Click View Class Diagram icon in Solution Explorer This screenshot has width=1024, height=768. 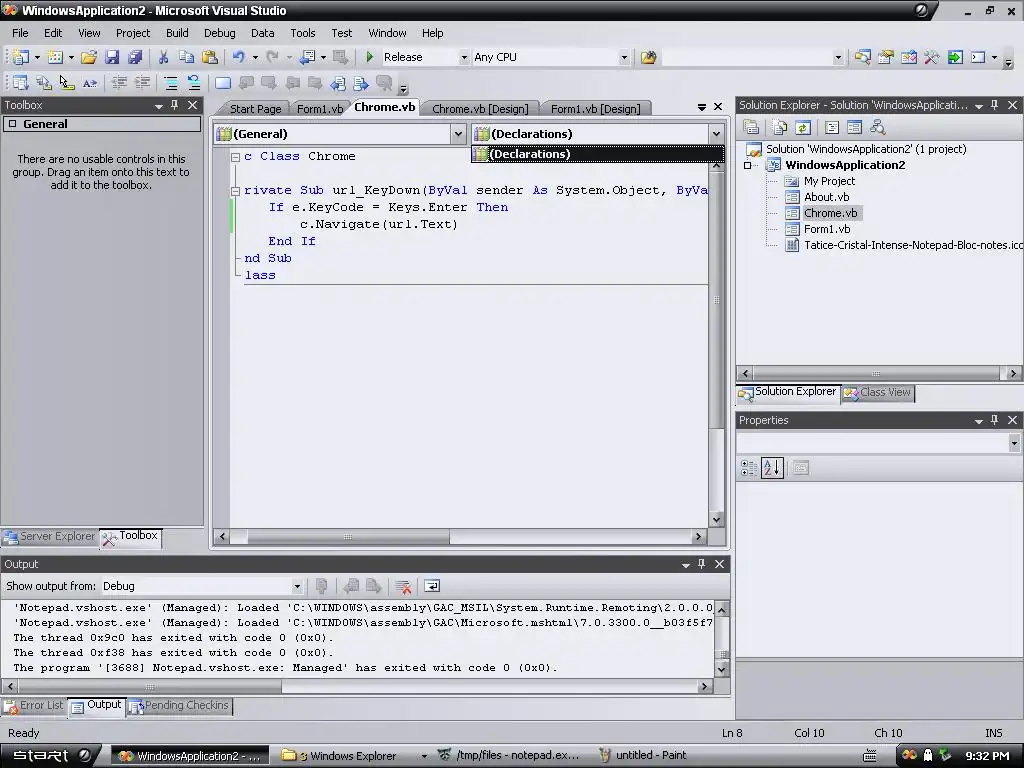pos(877,127)
